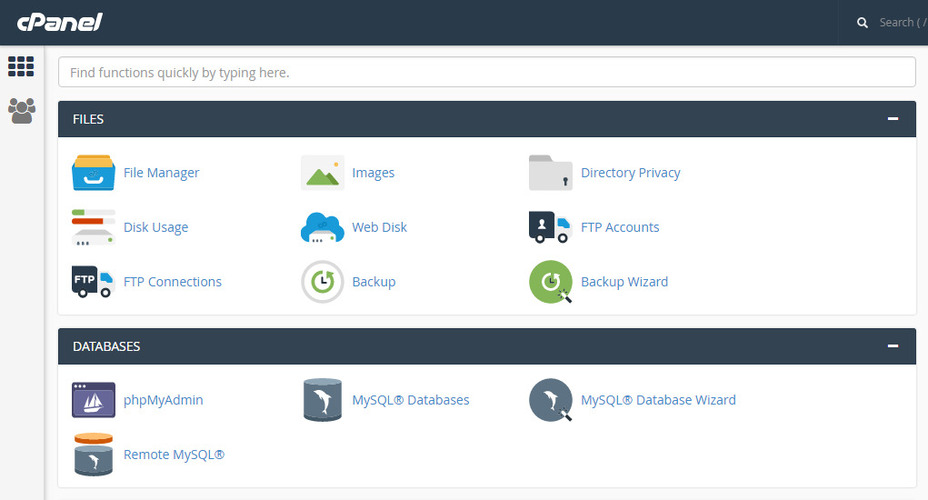The height and width of the screenshot is (500, 928).
Task: Open the File Manager icon
Action: click(x=93, y=173)
